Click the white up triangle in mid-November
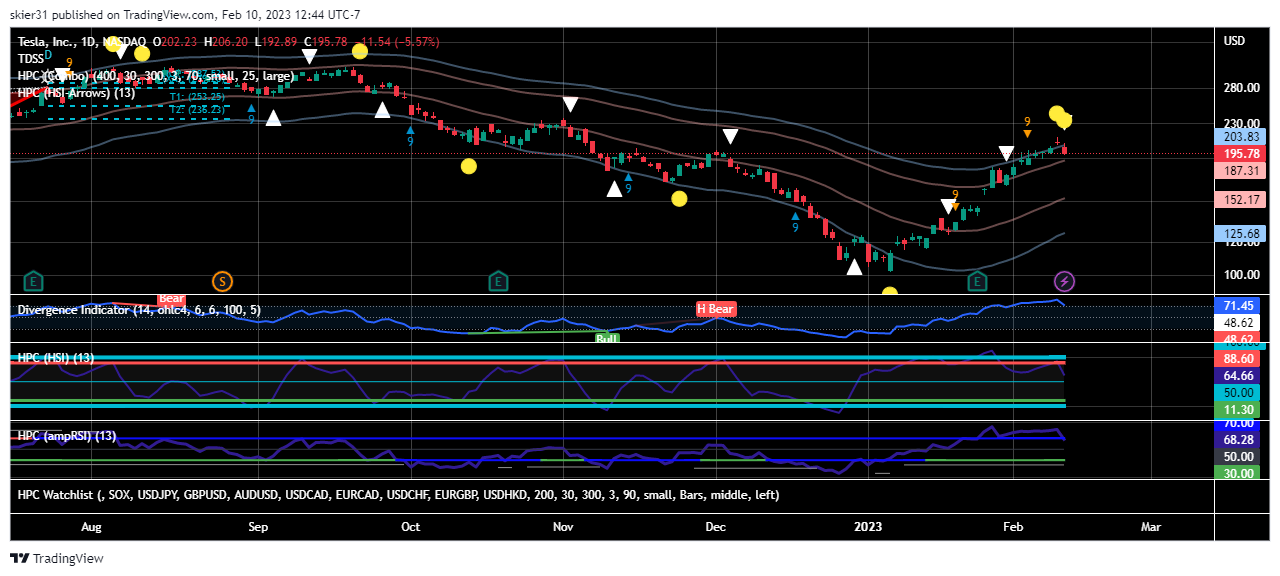Image resolution: width=1280 pixels, height=576 pixels. [614, 188]
